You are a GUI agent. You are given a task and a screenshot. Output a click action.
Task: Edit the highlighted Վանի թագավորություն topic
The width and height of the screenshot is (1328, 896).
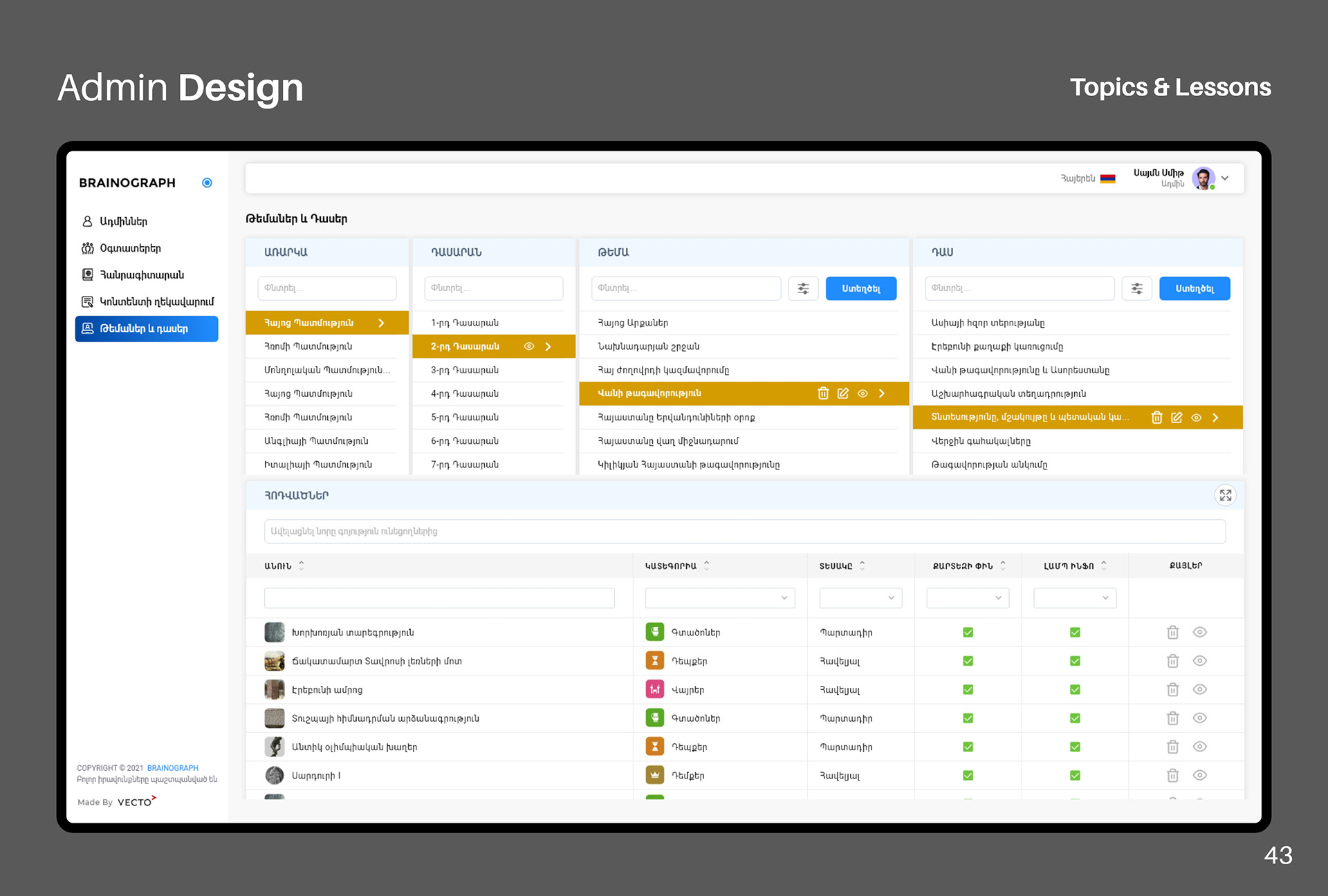coord(842,393)
